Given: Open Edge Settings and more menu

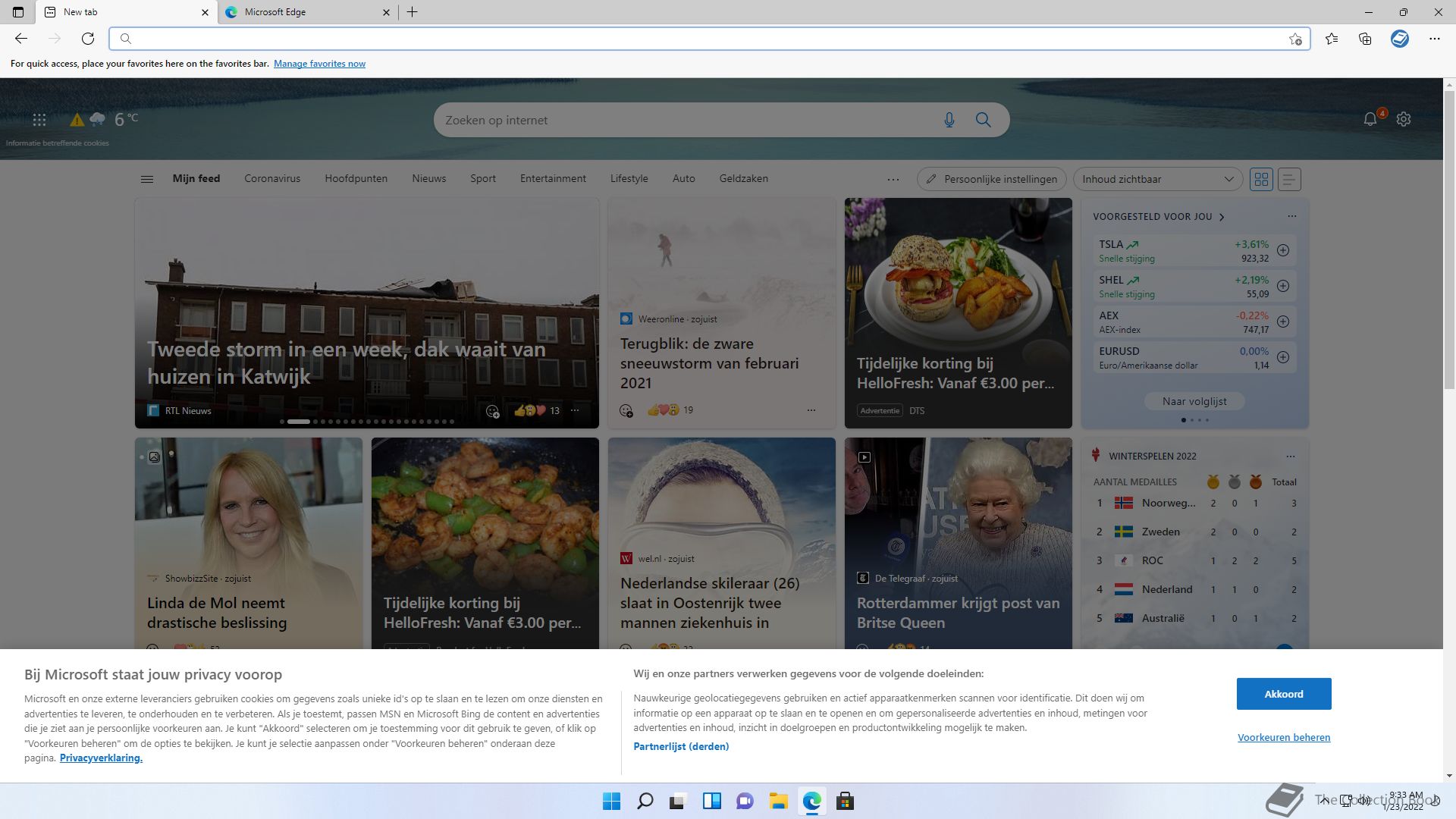Looking at the screenshot, I should pyautogui.click(x=1434, y=39).
